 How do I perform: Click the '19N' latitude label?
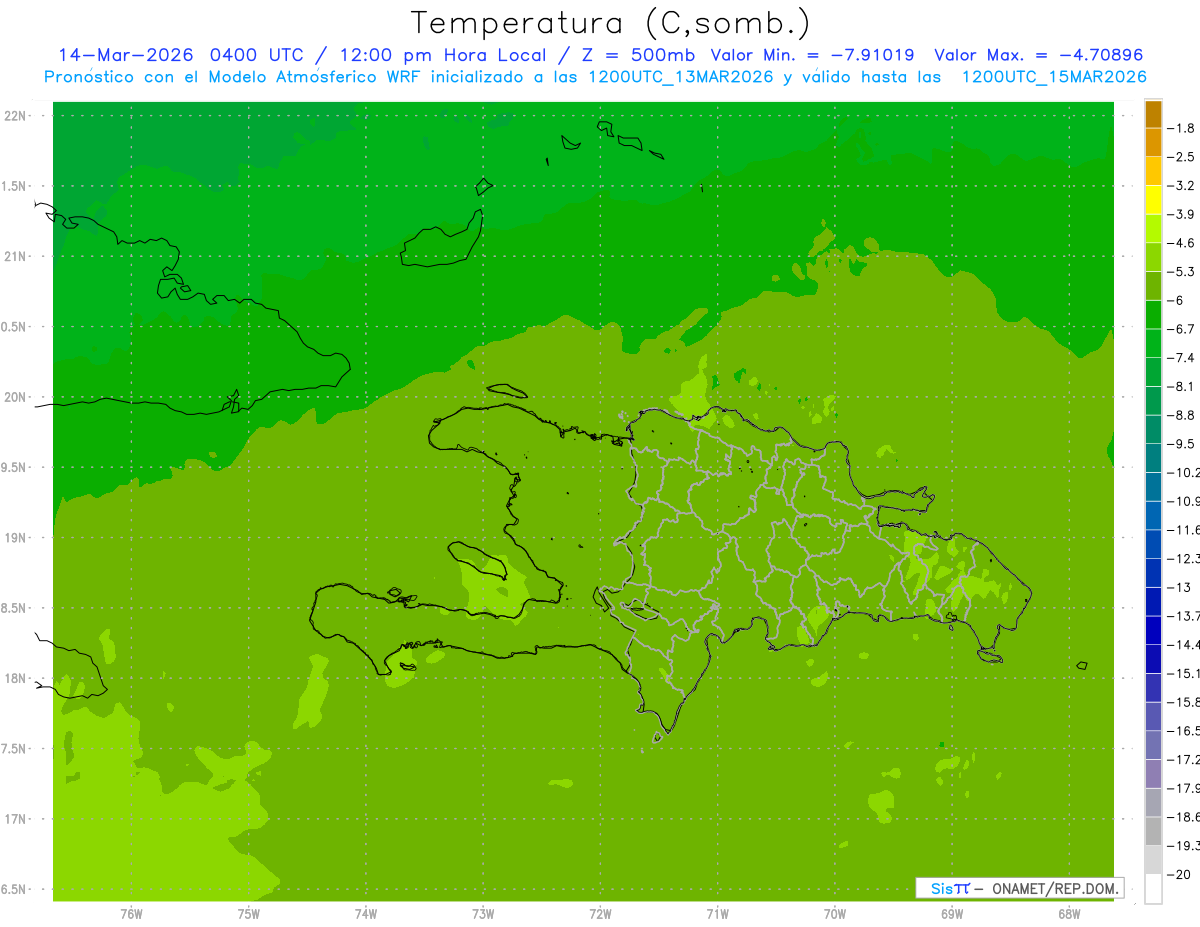[x=16, y=537]
